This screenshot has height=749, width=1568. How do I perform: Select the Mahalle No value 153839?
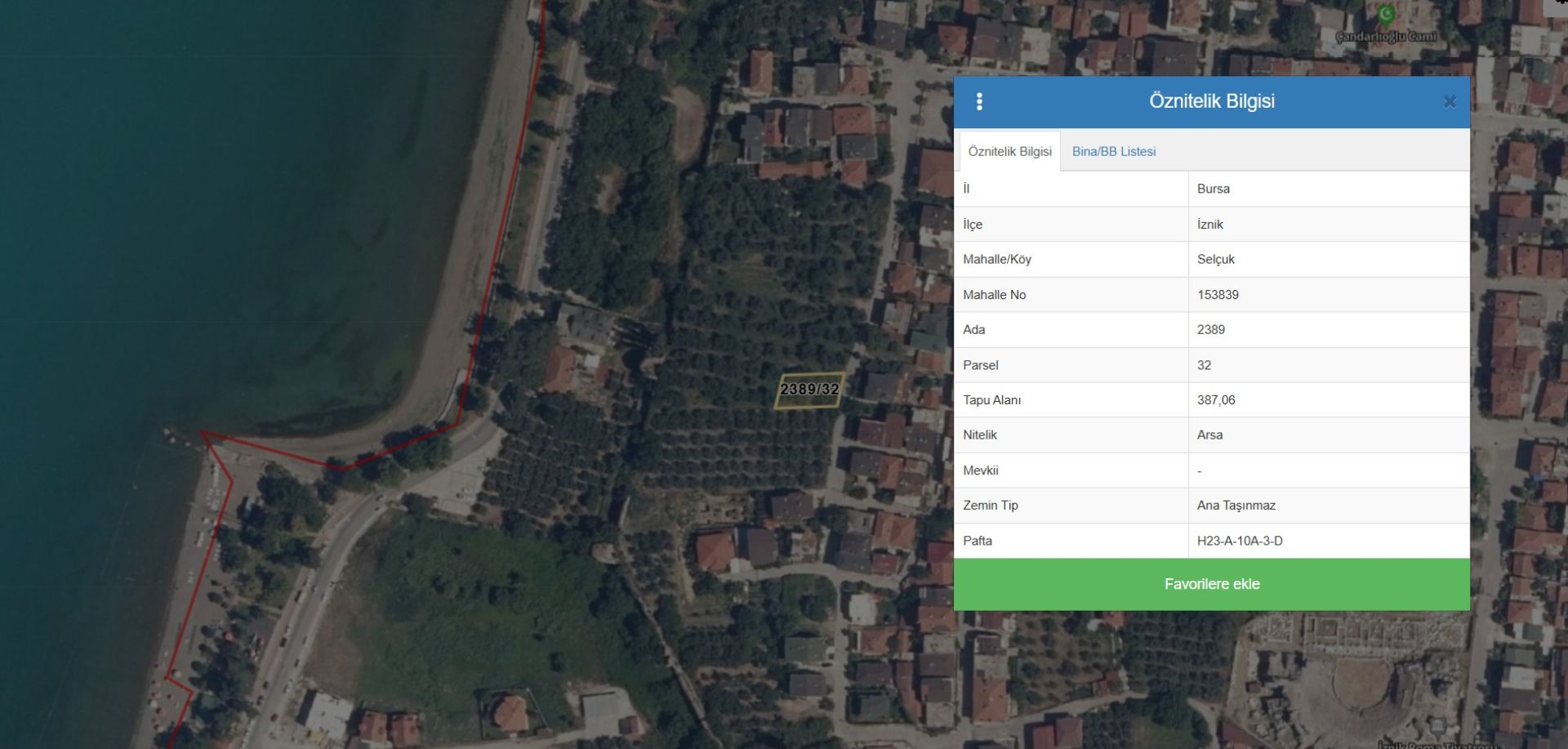click(1218, 295)
